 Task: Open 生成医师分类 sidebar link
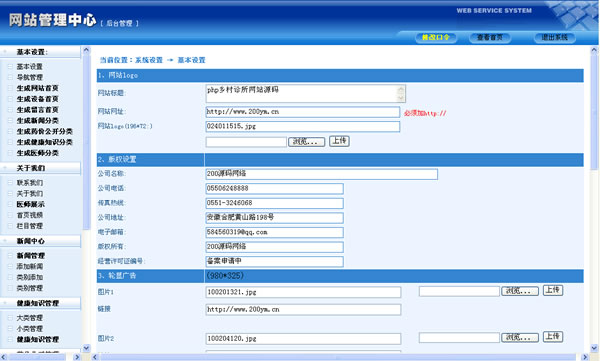pos(37,153)
